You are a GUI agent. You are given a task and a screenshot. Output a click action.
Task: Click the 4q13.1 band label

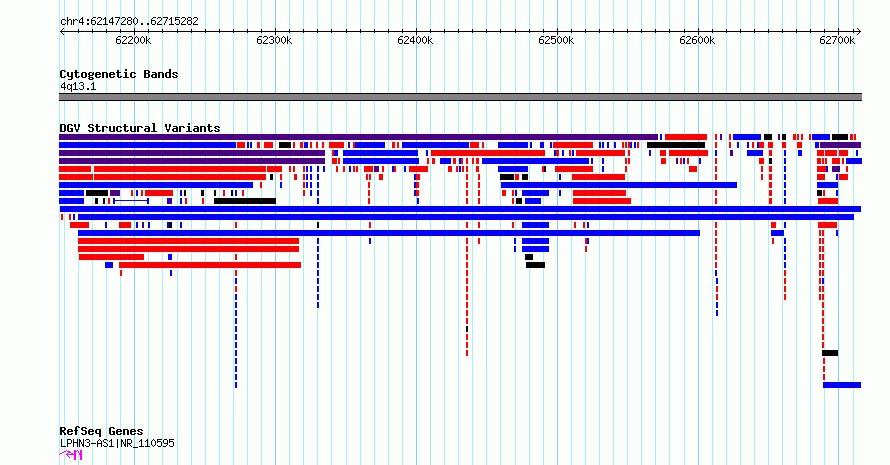tap(78, 86)
